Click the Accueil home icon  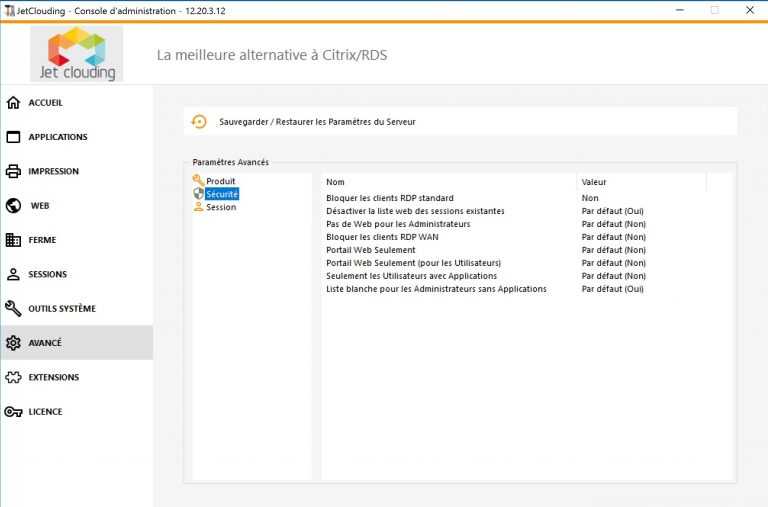click(x=13, y=102)
